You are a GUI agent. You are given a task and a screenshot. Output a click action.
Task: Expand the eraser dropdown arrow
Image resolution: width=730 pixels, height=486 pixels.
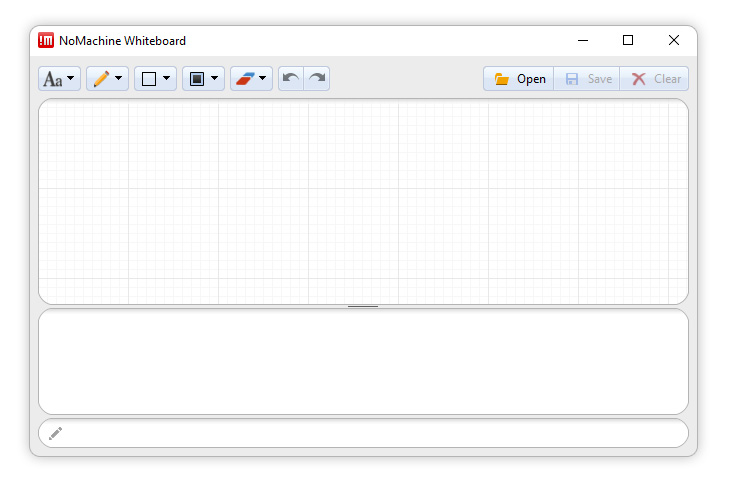click(x=263, y=79)
